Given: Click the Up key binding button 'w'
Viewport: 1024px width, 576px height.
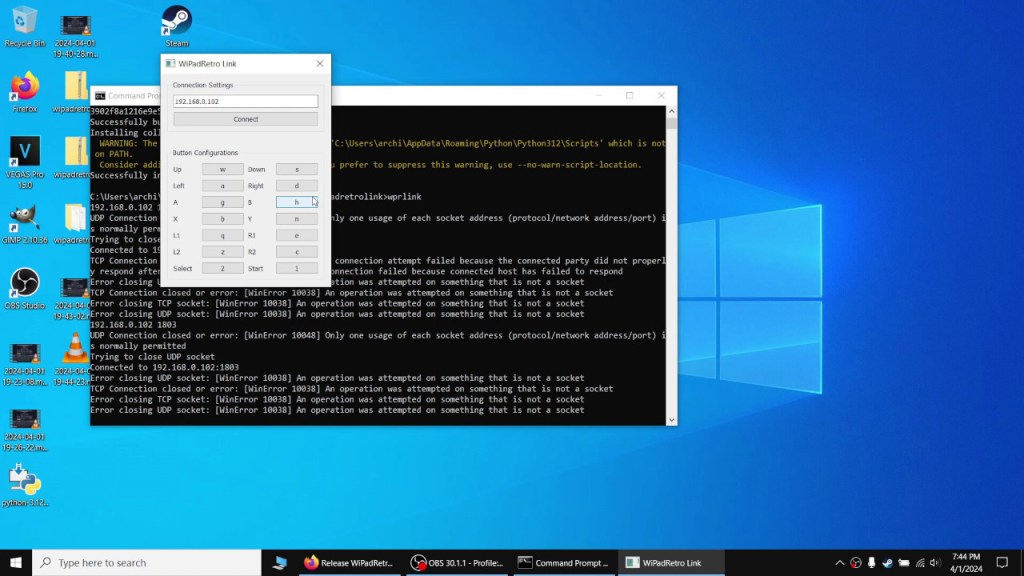Looking at the screenshot, I should point(222,169).
